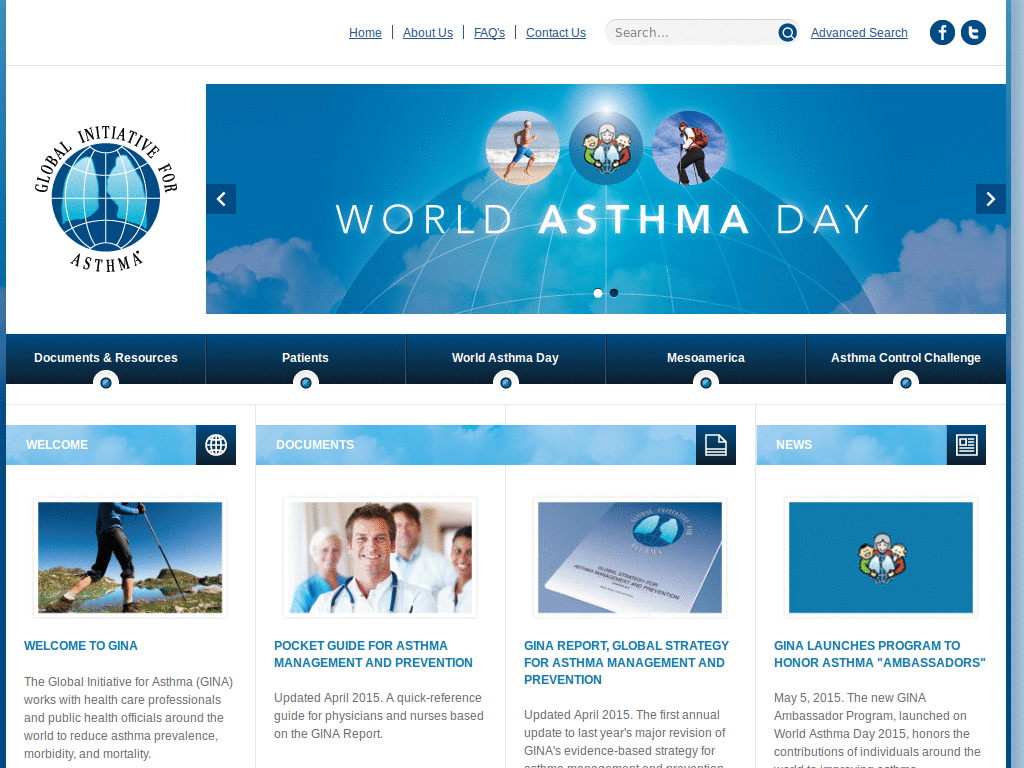Click the dot under Patients menu

tap(306, 383)
